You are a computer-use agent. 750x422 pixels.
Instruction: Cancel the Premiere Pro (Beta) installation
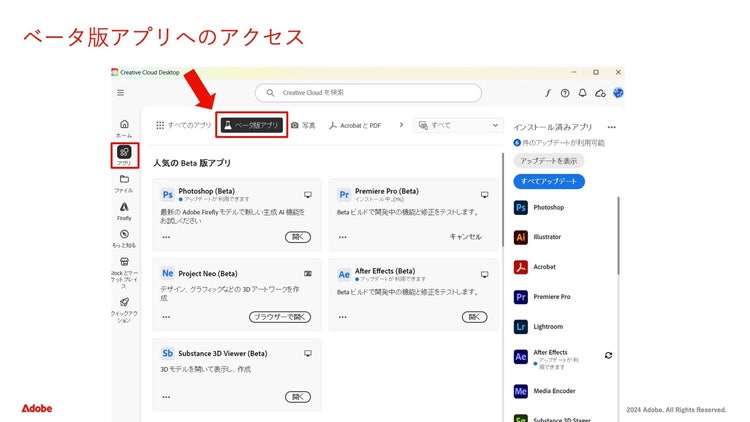(x=465, y=237)
